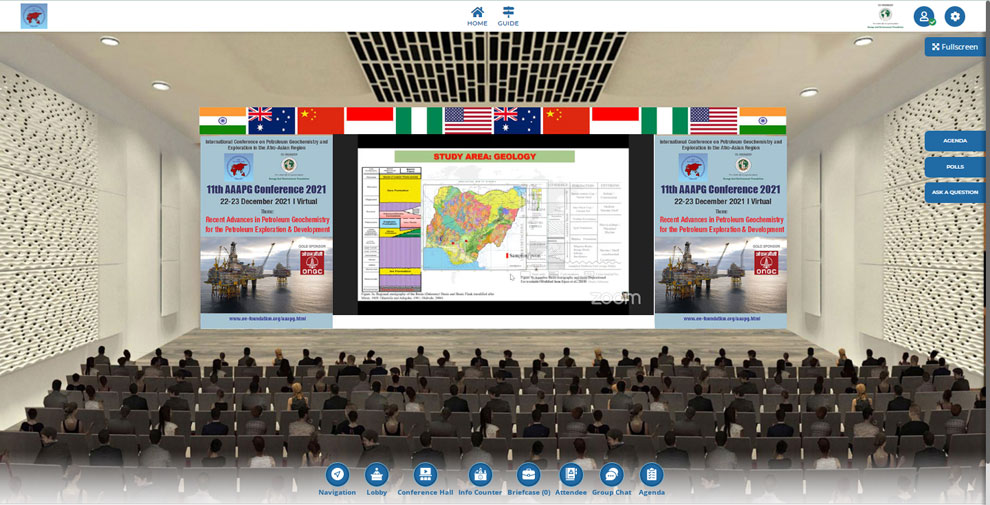Open settings gear icon
Viewport: 990px width, 505px height.
[x=955, y=16]
